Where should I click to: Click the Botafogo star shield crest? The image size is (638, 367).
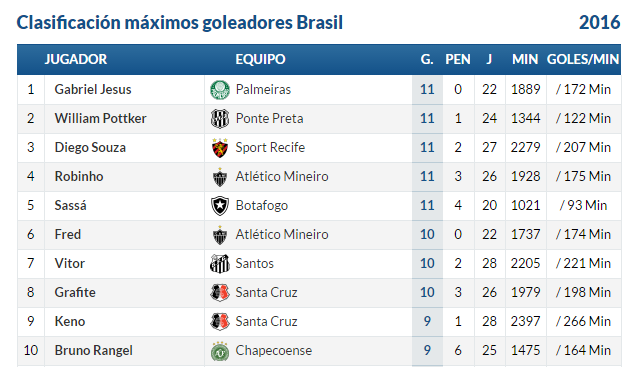[220, 206]
